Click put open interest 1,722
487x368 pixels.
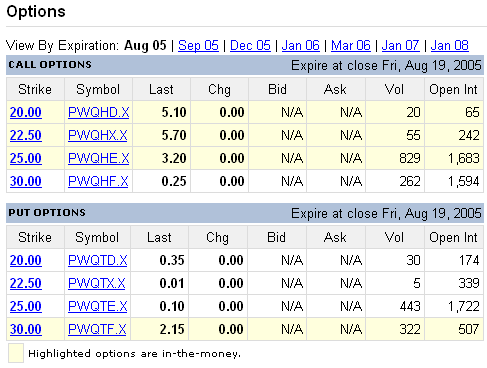click(464, 306)
